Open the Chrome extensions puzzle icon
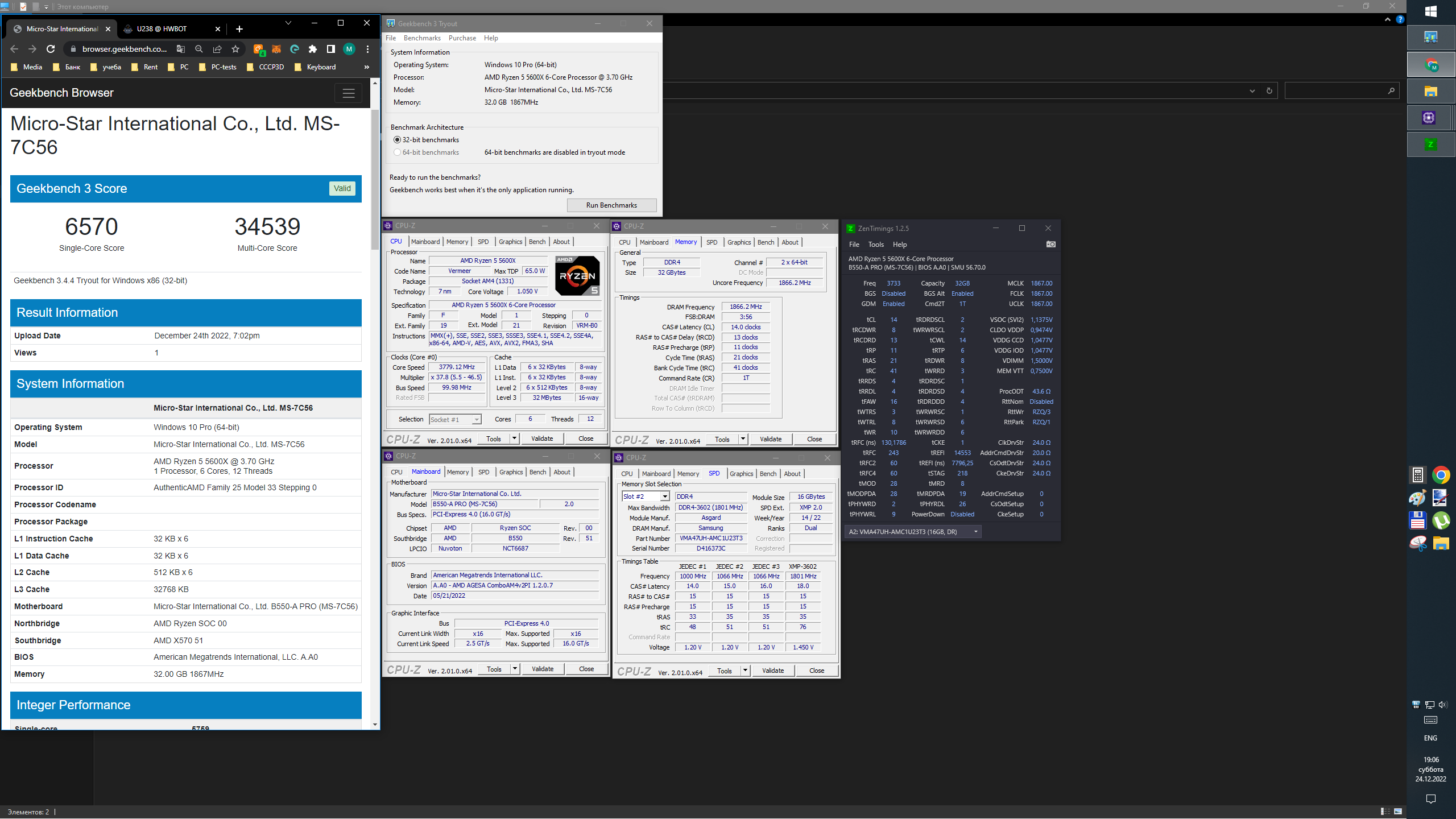This screenshot has width=1456, height=819. coord(313,49)
